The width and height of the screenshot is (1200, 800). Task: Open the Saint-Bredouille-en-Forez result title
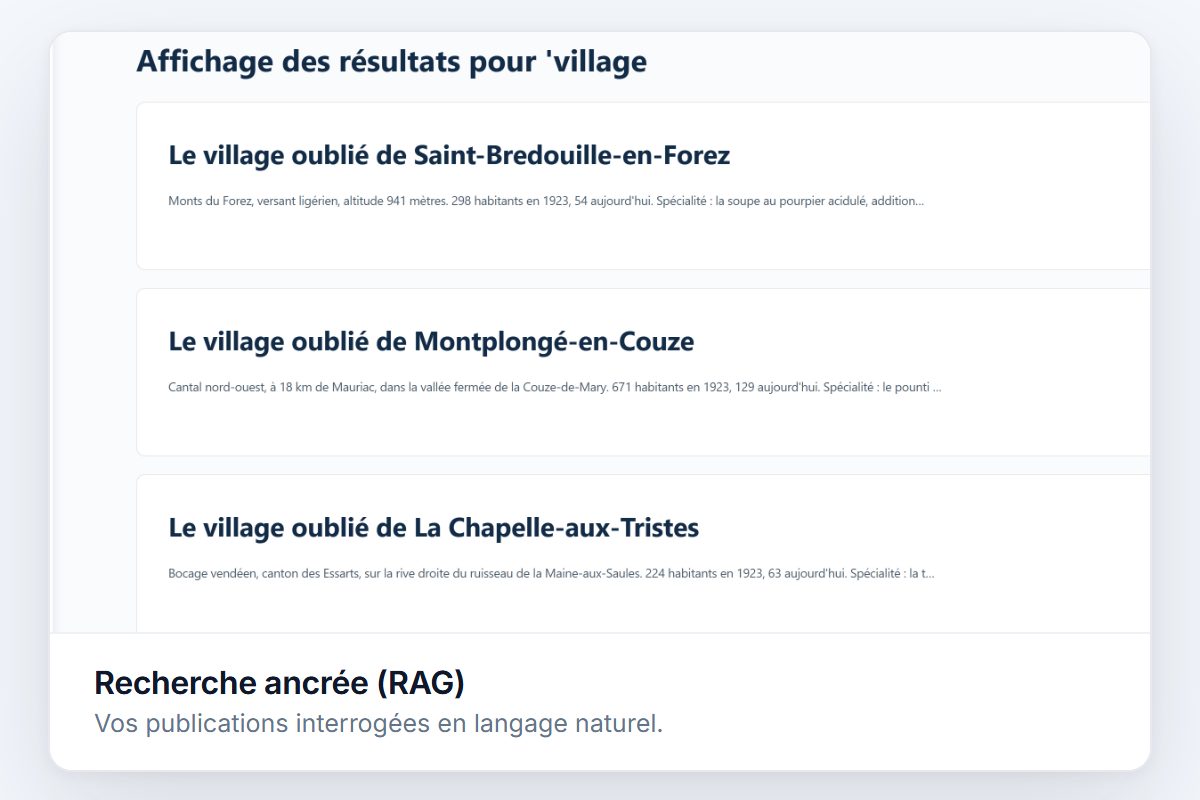coord(449,155)
